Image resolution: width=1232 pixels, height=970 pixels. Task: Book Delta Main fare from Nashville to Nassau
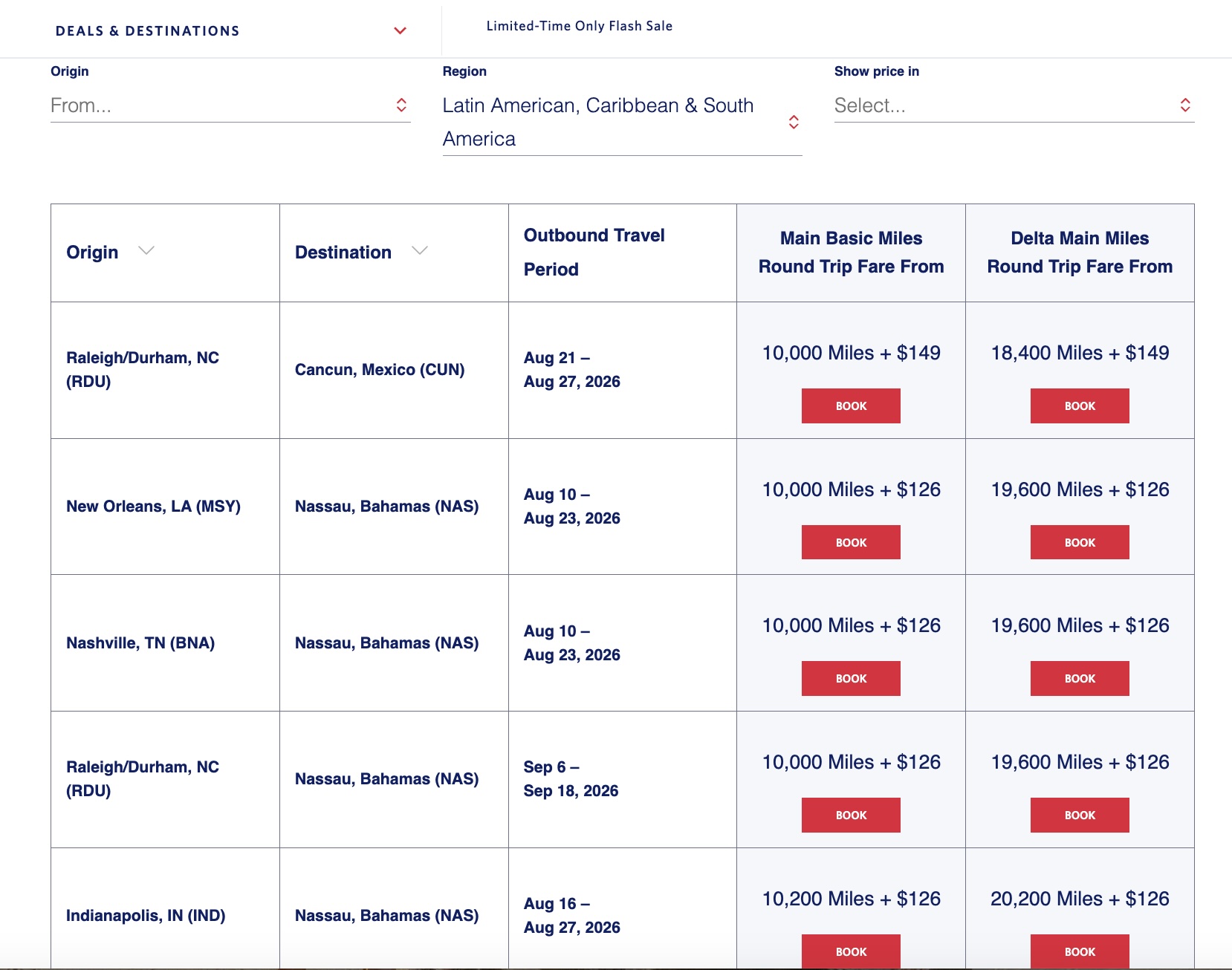[1080, 678]
